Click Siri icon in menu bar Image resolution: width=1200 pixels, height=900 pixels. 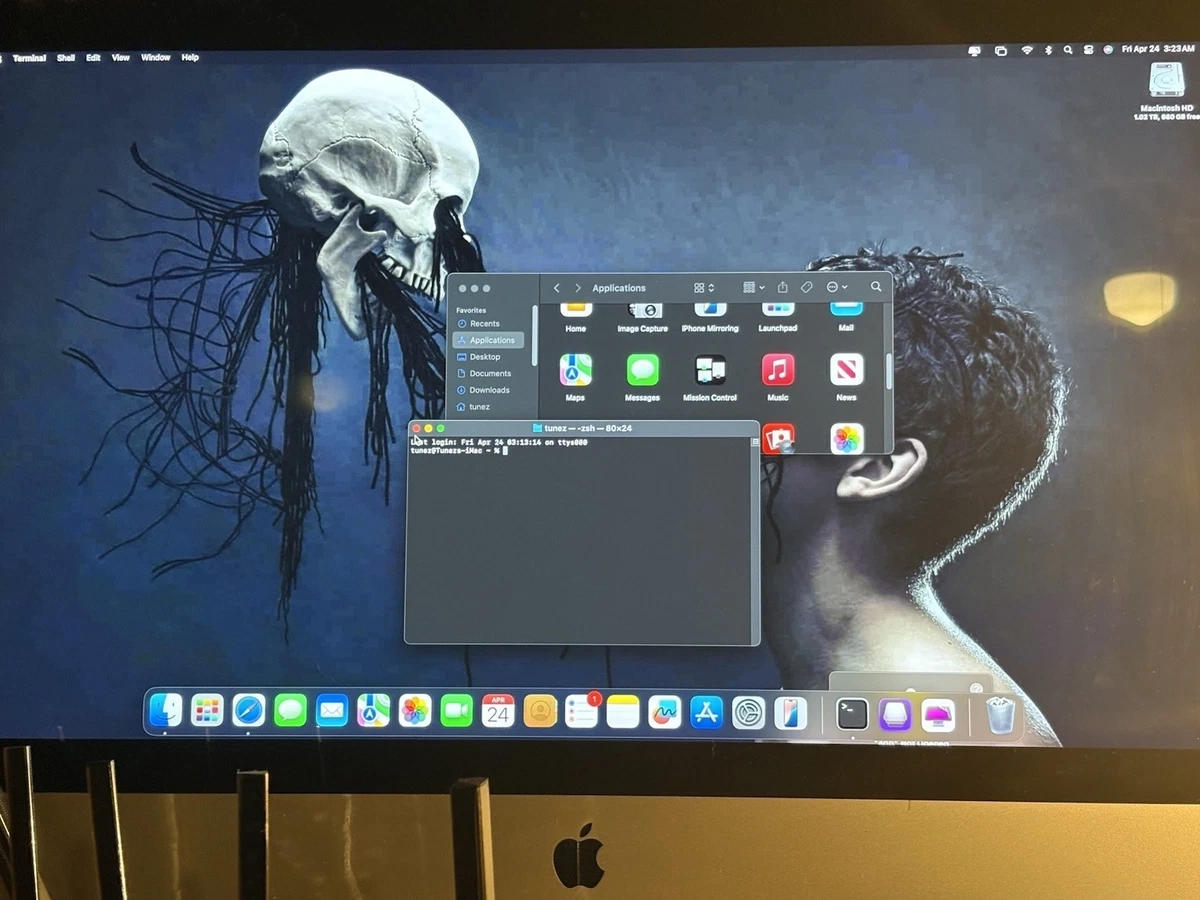click(x=1108, y=49)
